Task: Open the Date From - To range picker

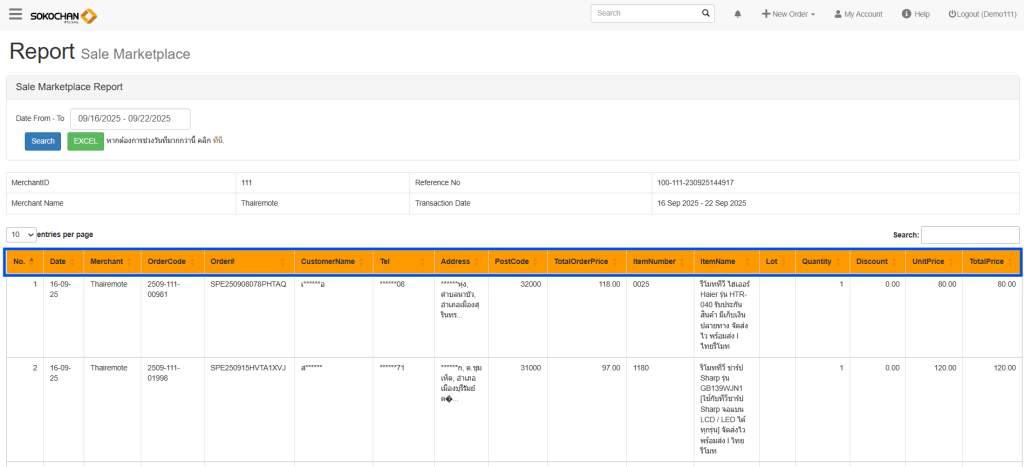Action: [130, 118]
